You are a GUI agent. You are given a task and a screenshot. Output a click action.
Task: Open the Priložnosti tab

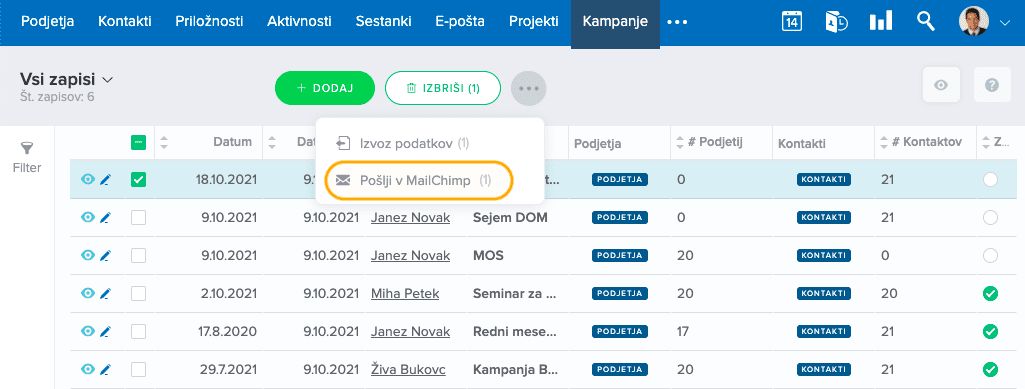pos(209,22)
